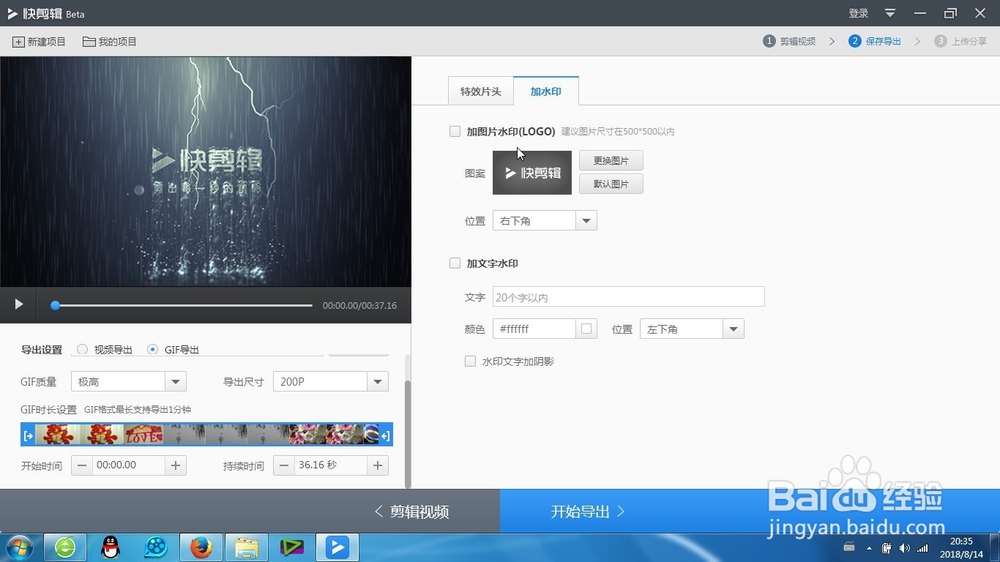Open the Windows Start menu
Image resolution: width=1000 pixels, height=562 pixels.
(x=18, y=547)
